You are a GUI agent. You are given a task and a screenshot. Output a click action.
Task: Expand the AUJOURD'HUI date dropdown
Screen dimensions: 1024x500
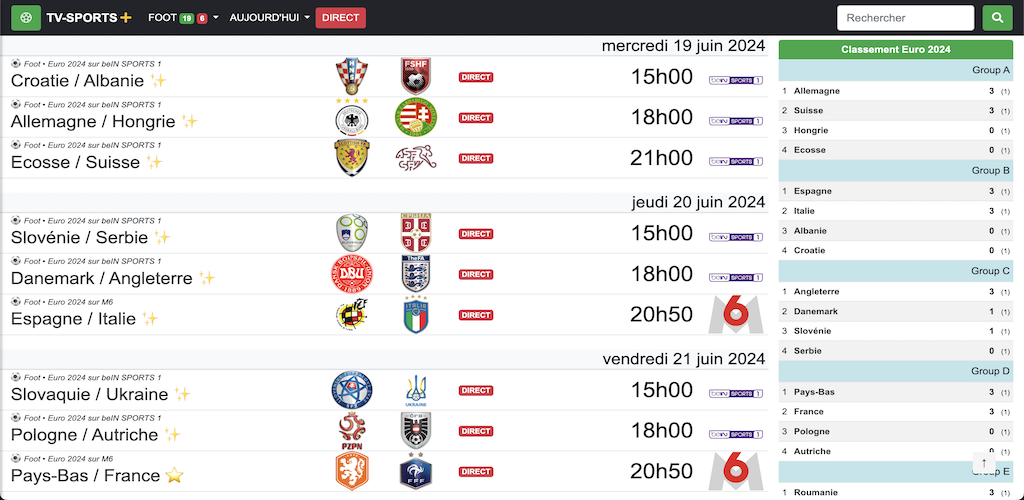[270, 18]
